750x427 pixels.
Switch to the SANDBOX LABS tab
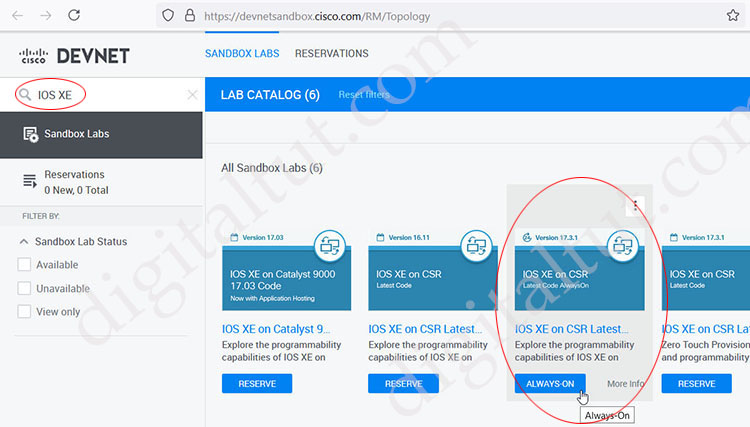coord(242,53)
